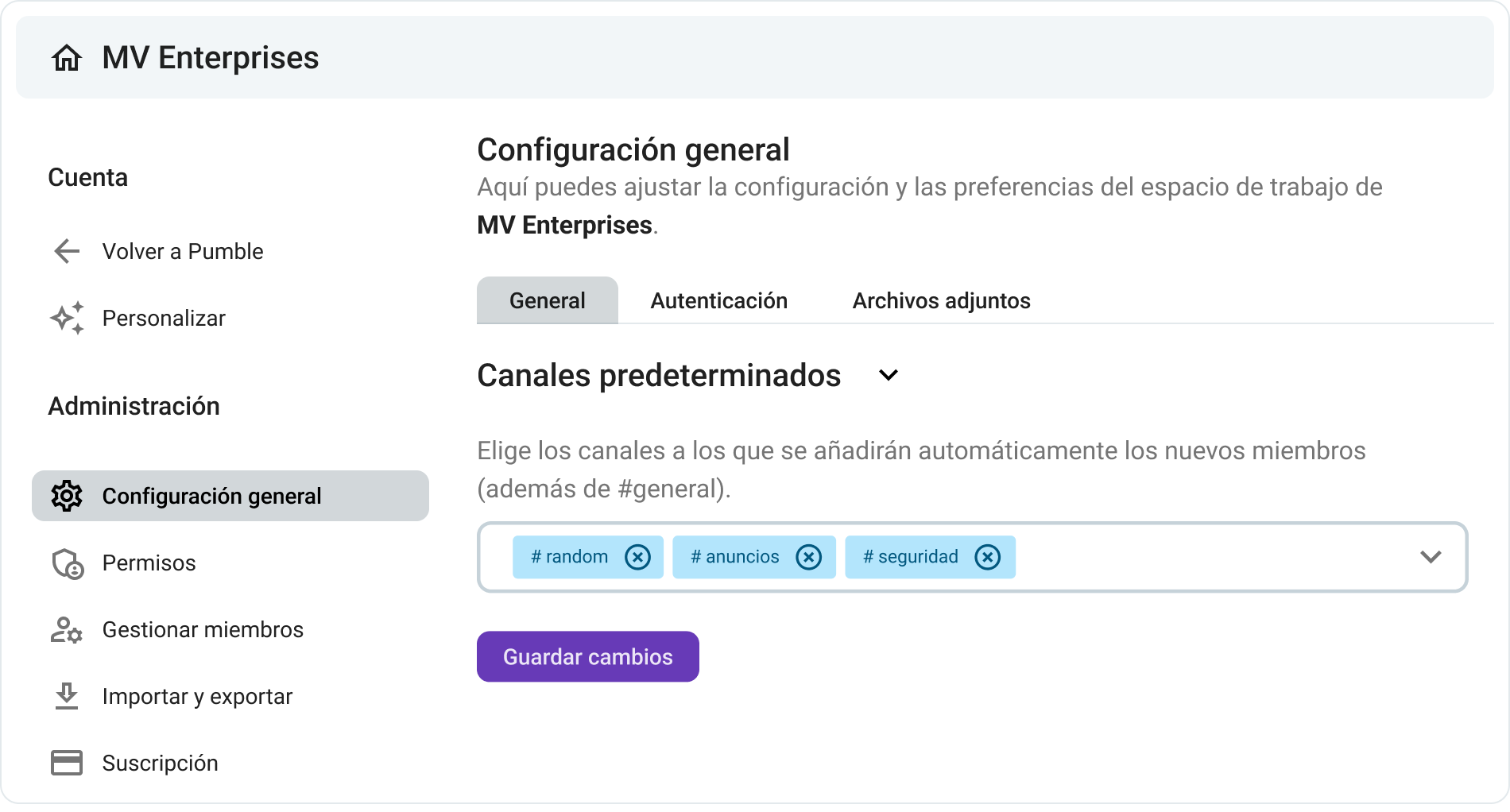Select the General tab
The image size is (1510, 812).
[x=546, y=300]
